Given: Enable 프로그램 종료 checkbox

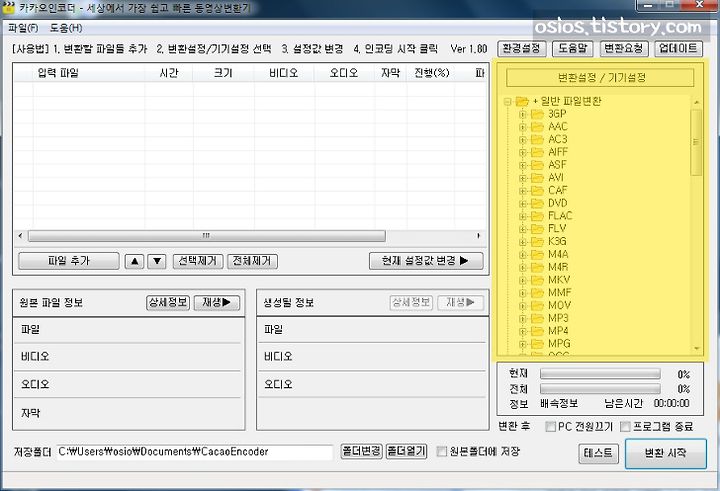Looking at the screenshot, I should pyautogui.click(x=625, y=426).
